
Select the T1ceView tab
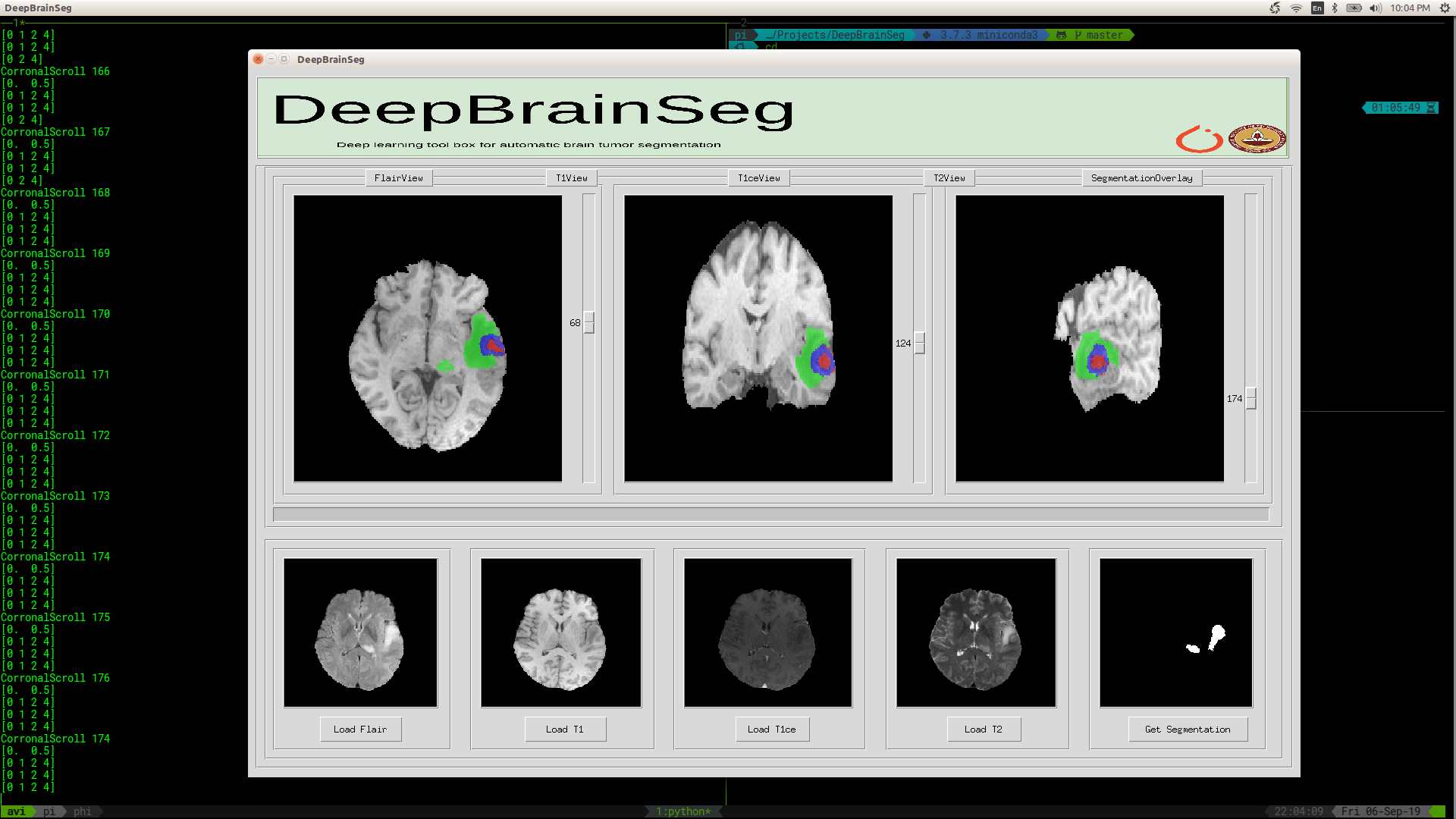758,178
